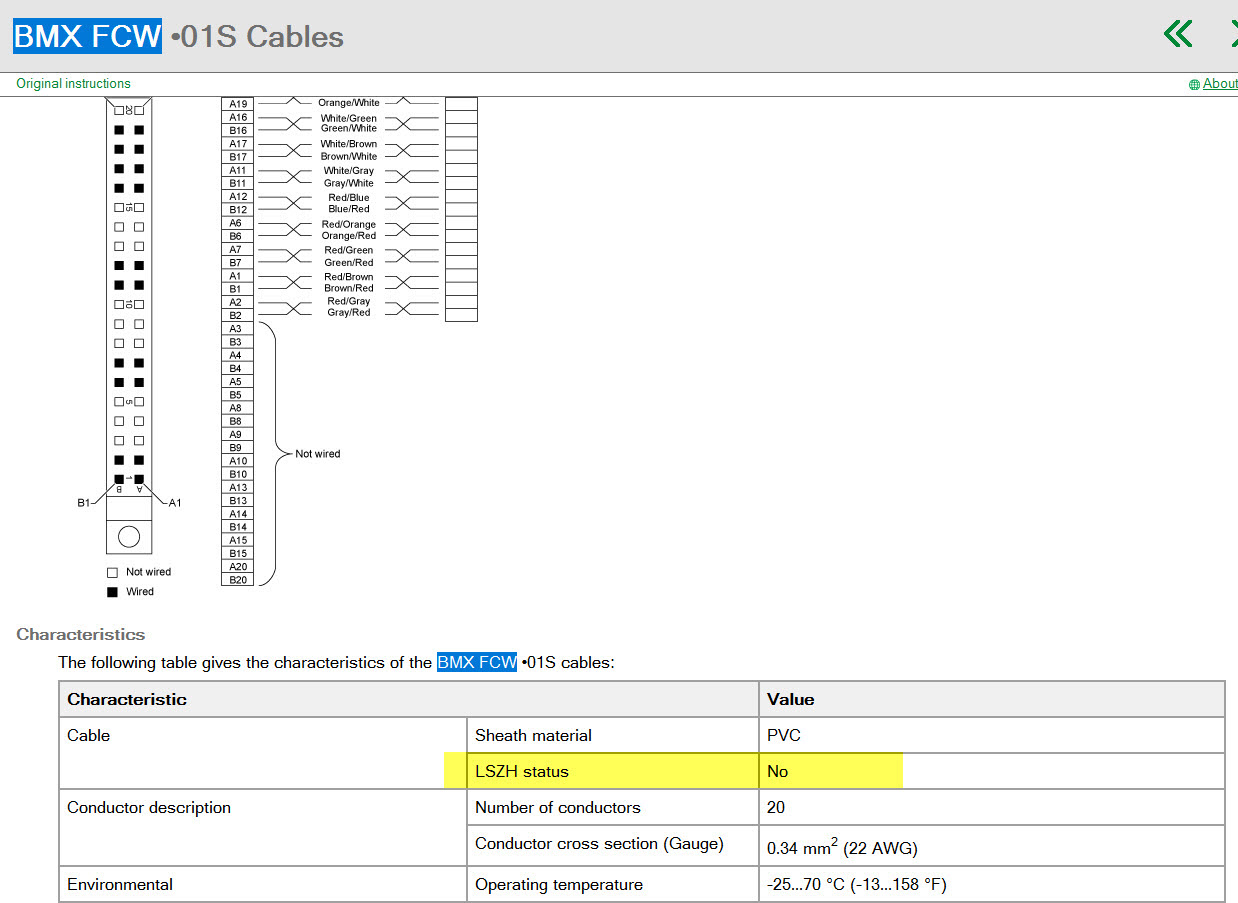The width and height of the screenshot is (1238, 903).
Task: Click the 'Not wired' brace label in diagram
Action: point(318,454)
